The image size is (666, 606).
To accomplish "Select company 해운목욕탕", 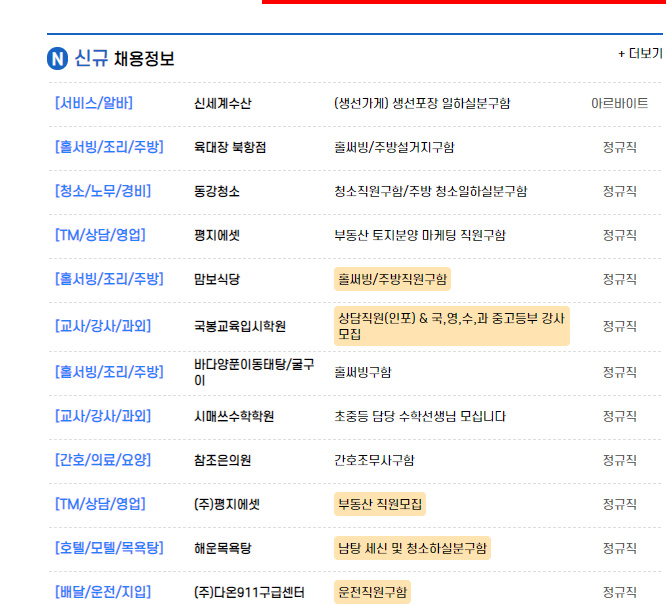I will coord(223,548).
